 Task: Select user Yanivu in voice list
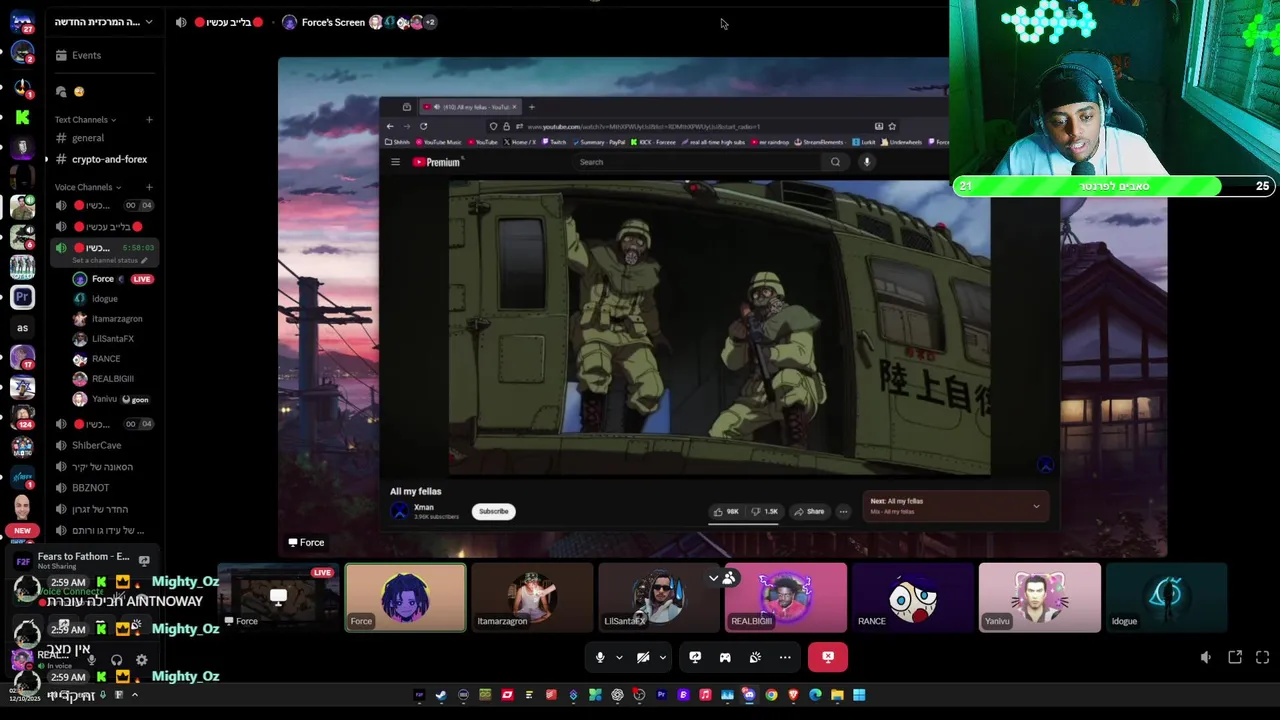click(104, 399)
